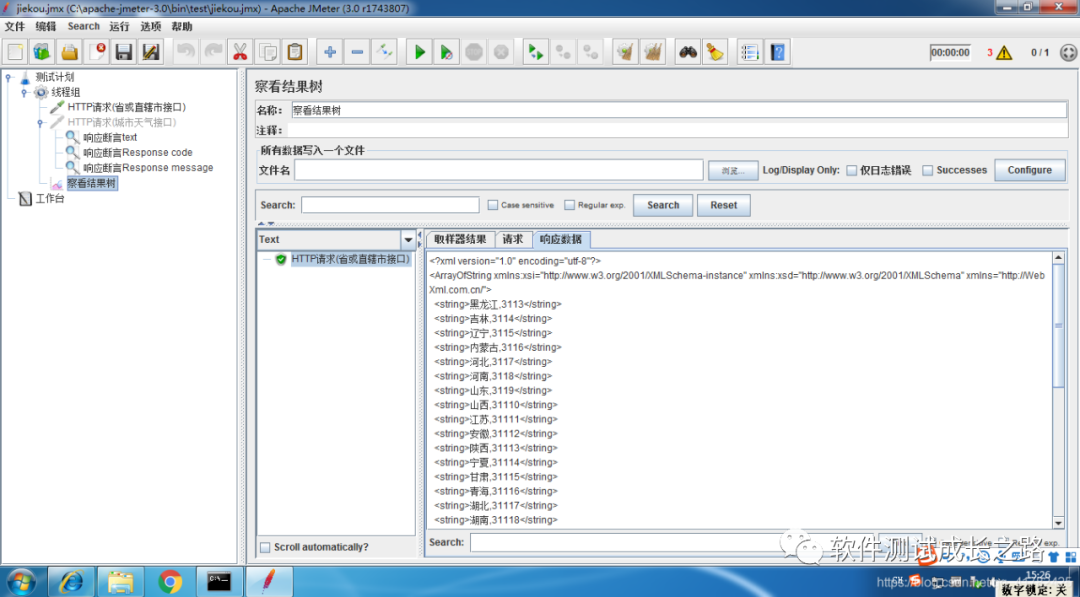
Task: Collapse the 测试计划 tree node
Action: [x=8, y=77]
